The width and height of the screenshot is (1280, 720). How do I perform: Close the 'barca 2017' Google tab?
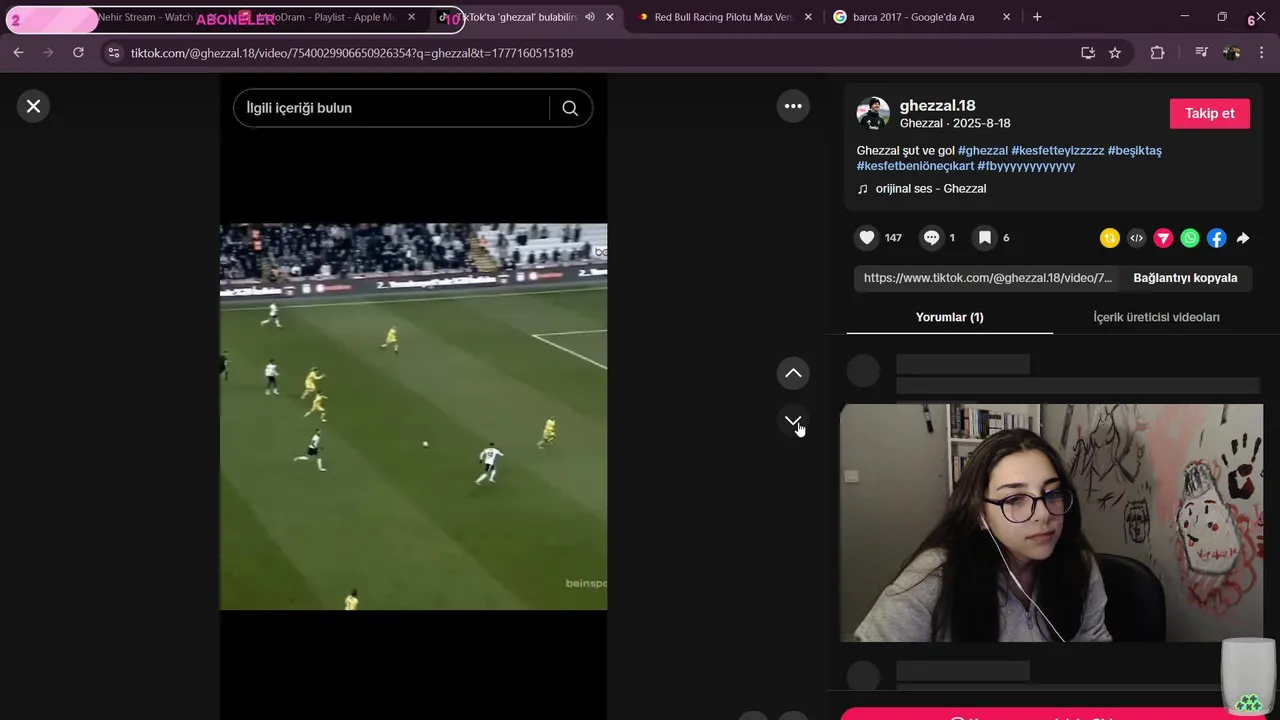[x=1006, y=17]
